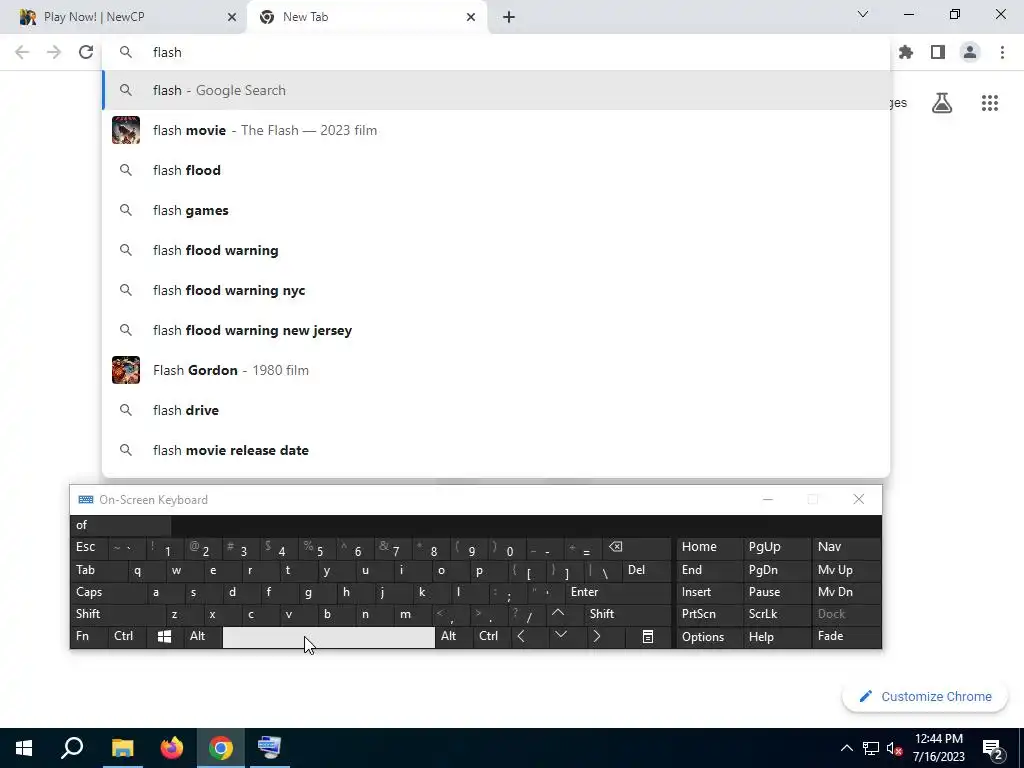This screenshot has height=768, width=1024.
Task: Toggle the Caps key on keyboard
Action: [x=108, y=592]
